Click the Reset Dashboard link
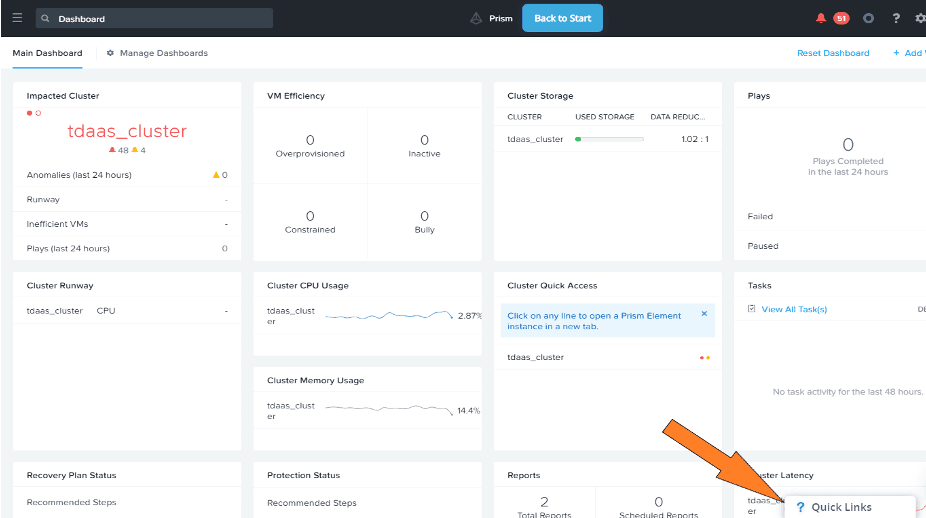Image resolution: width=926 pixels, height=518 pixels. (x=833, y=53)
